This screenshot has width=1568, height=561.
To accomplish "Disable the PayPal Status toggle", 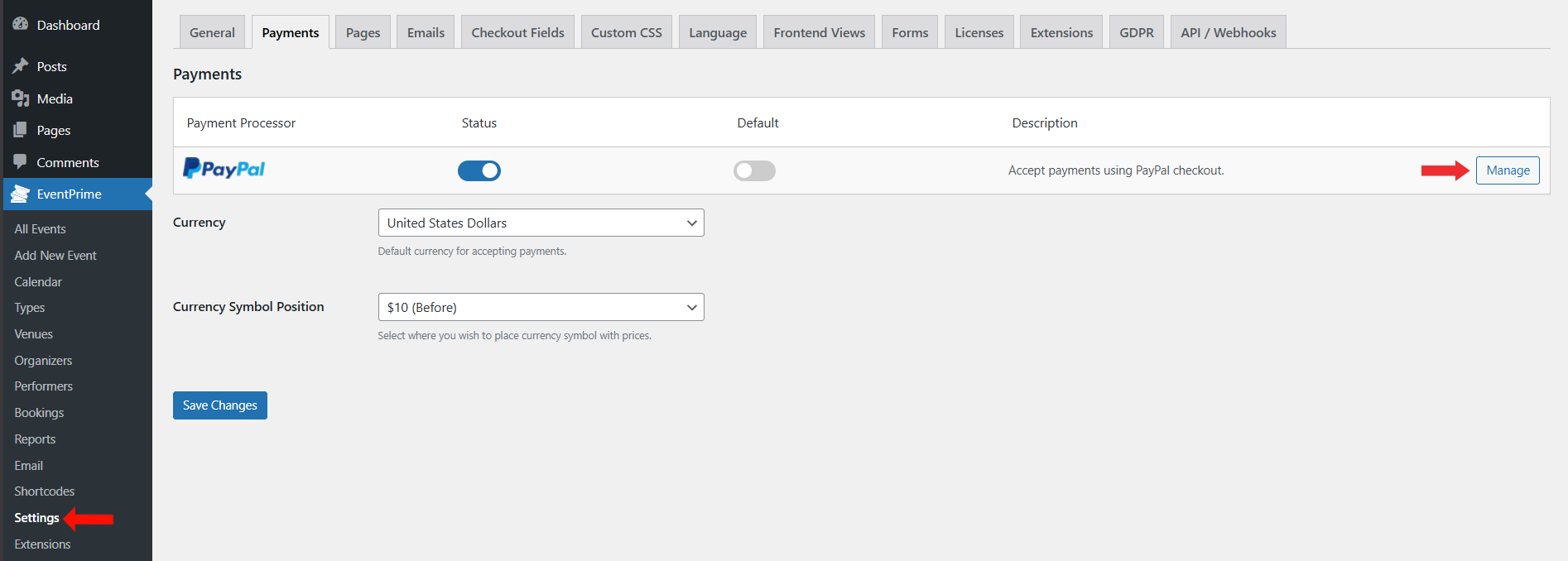I will point(479,170).
